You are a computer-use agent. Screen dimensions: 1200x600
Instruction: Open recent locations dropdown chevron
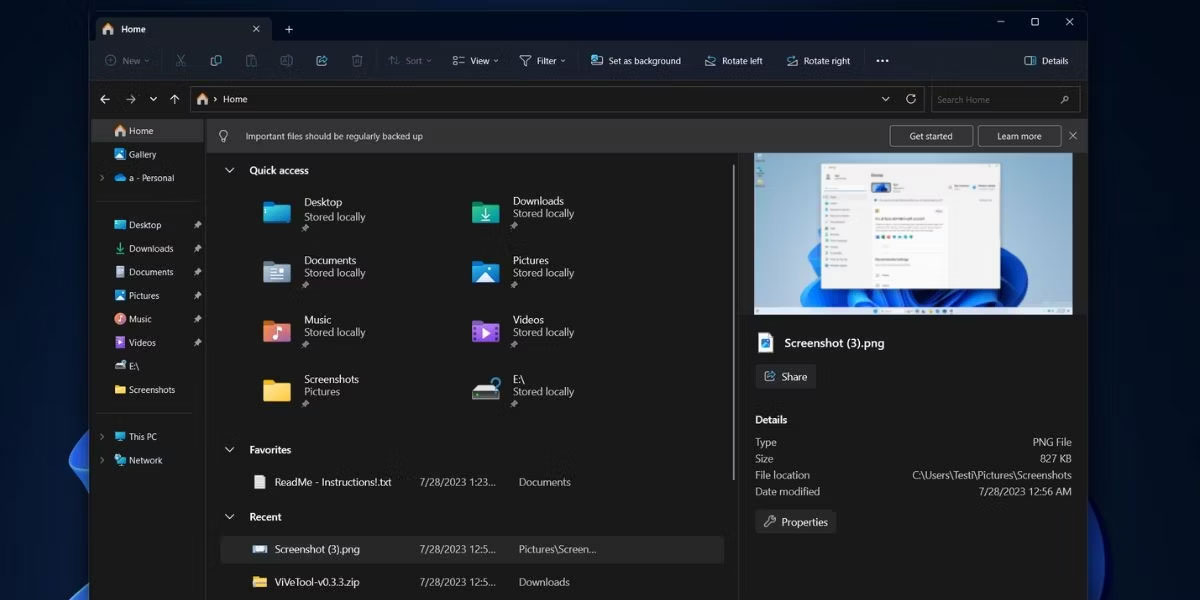[x=153, y=99]
